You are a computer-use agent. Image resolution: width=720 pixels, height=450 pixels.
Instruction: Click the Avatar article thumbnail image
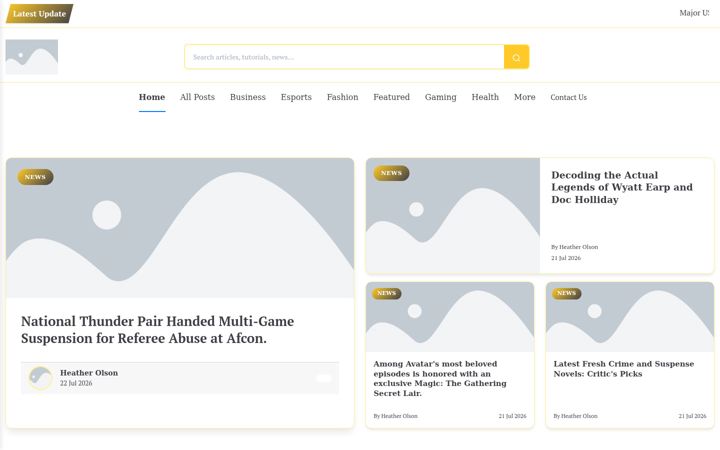[450, 317]
